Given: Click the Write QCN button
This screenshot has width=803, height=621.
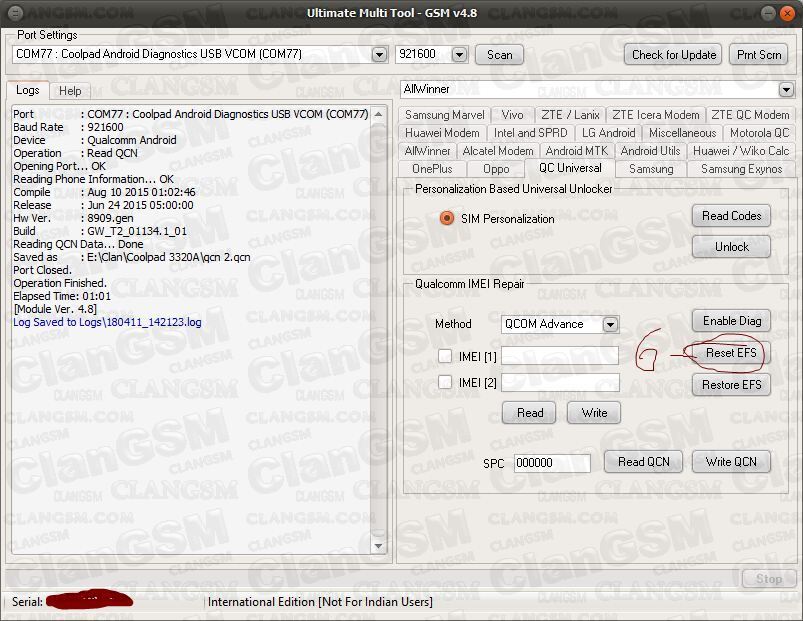Looking at the screenshot, I should tap(731, 462).
